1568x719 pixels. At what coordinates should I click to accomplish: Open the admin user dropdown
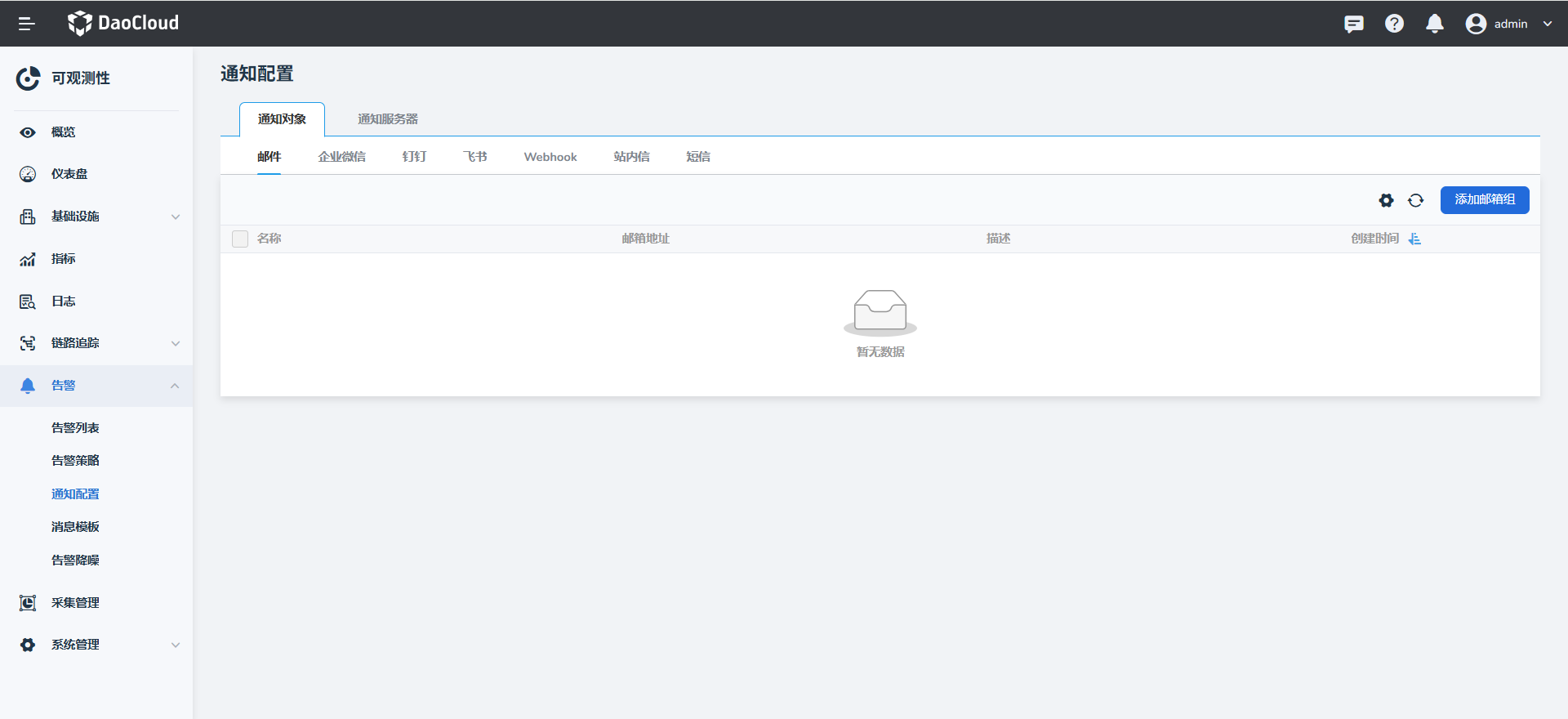tap(1509, 24)
